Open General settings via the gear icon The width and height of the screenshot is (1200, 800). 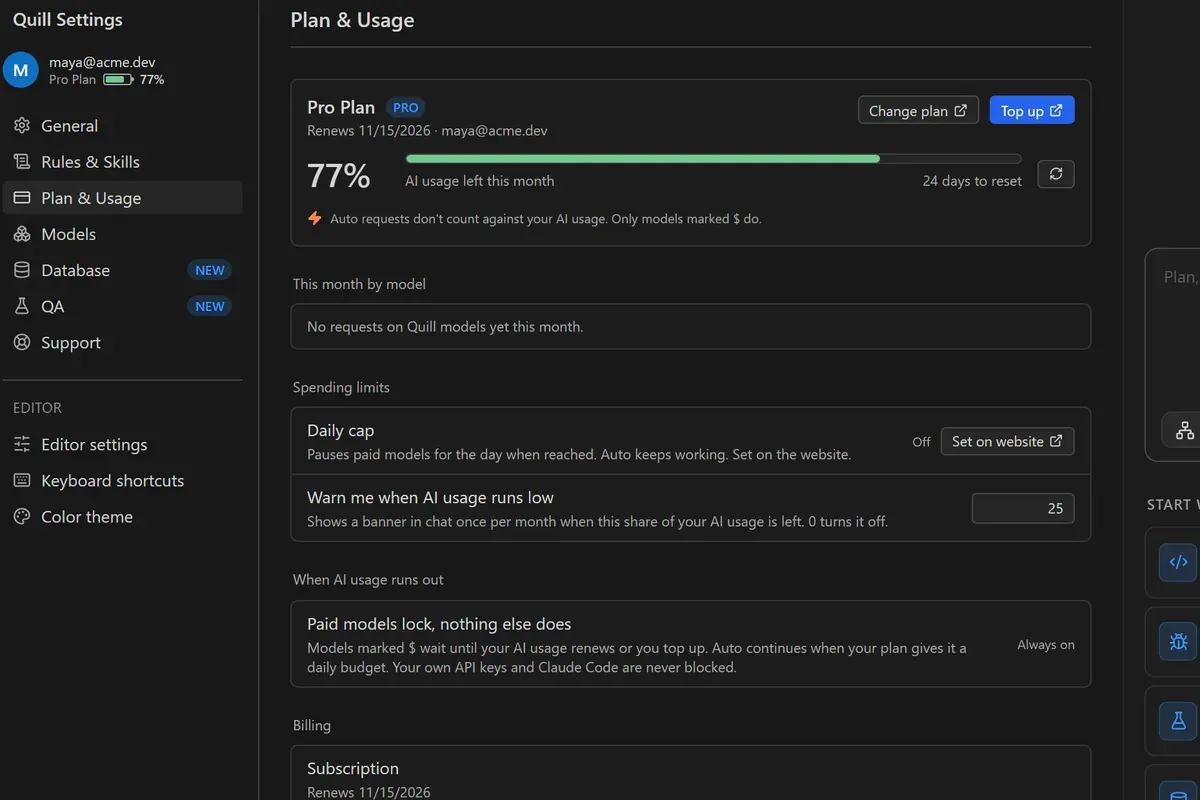pos(22,126)
